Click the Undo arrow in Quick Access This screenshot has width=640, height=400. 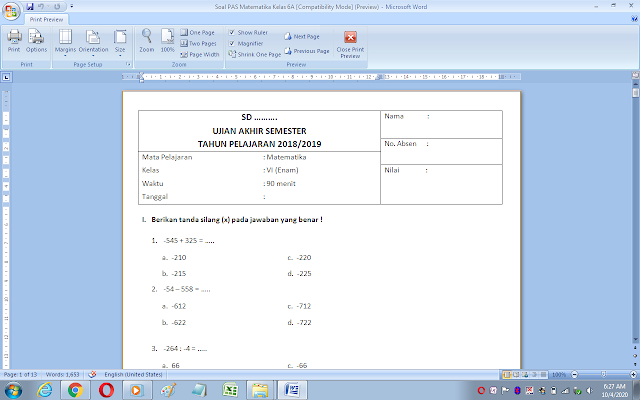pos(41,7)
